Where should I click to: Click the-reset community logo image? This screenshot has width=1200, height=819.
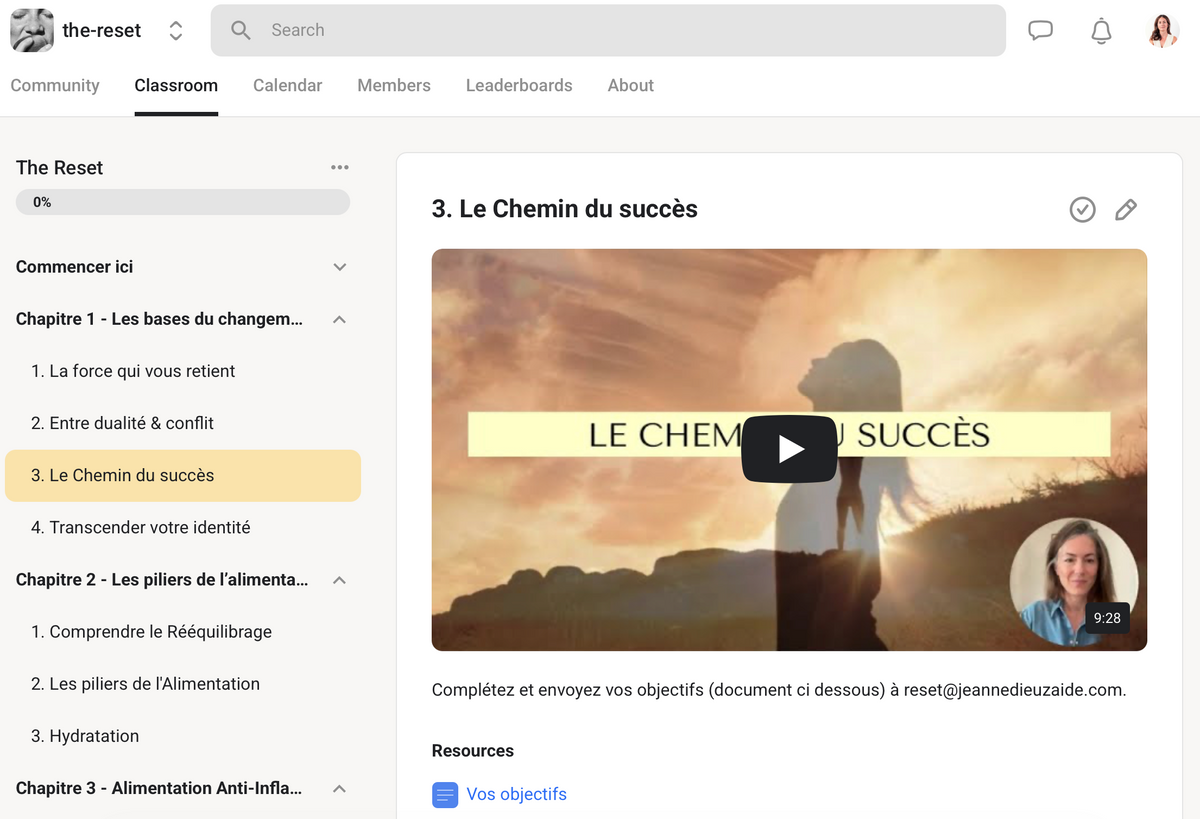click(x=32, y=30)
